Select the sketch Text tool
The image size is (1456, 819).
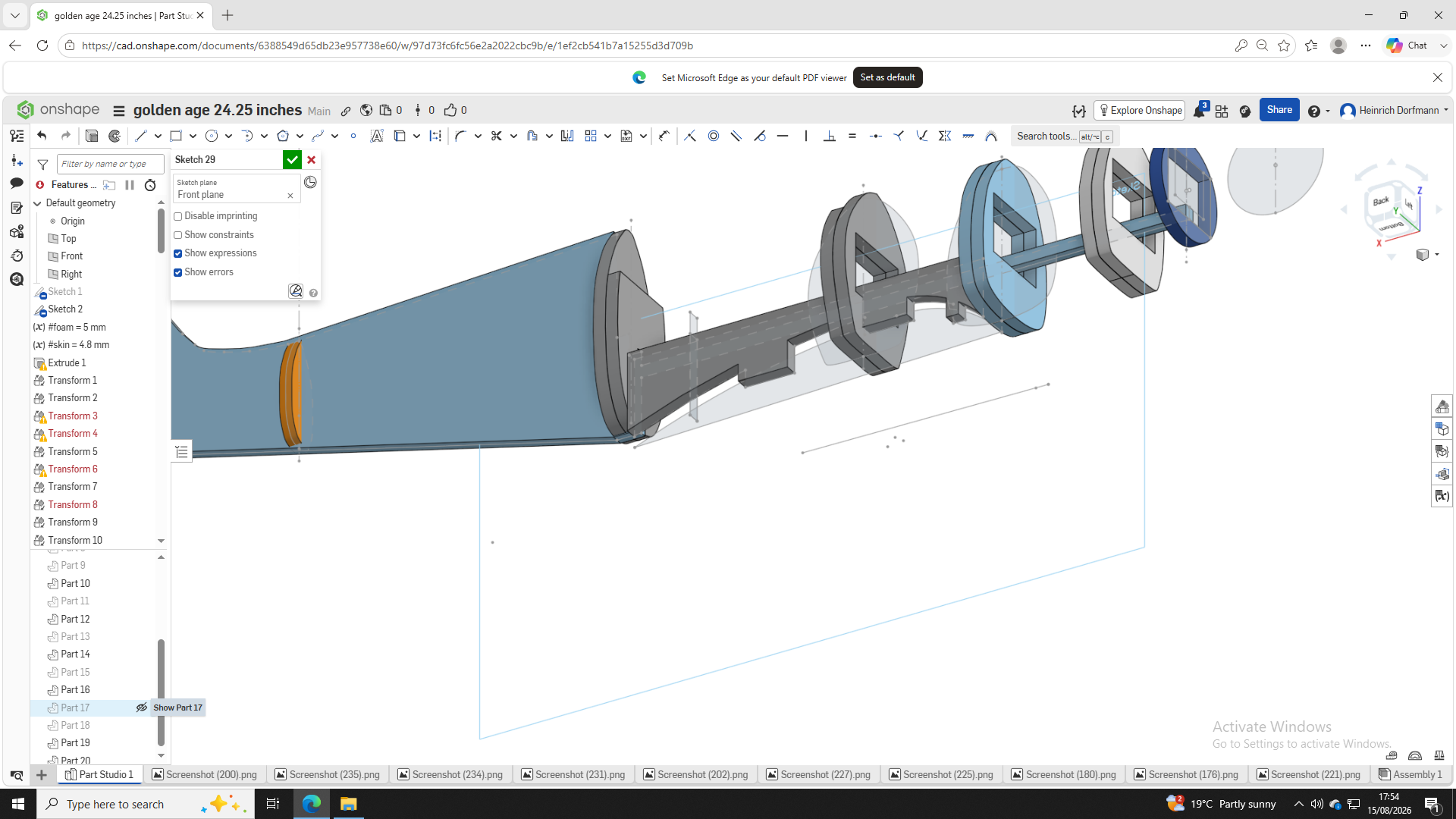376,136
